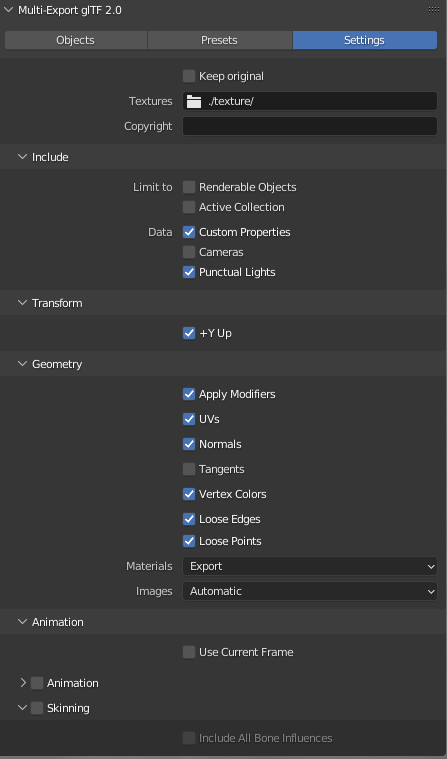Screen dimensions: 447x759
Task: Click the folder icon in Textures field
Action: [x=194, y=102]
